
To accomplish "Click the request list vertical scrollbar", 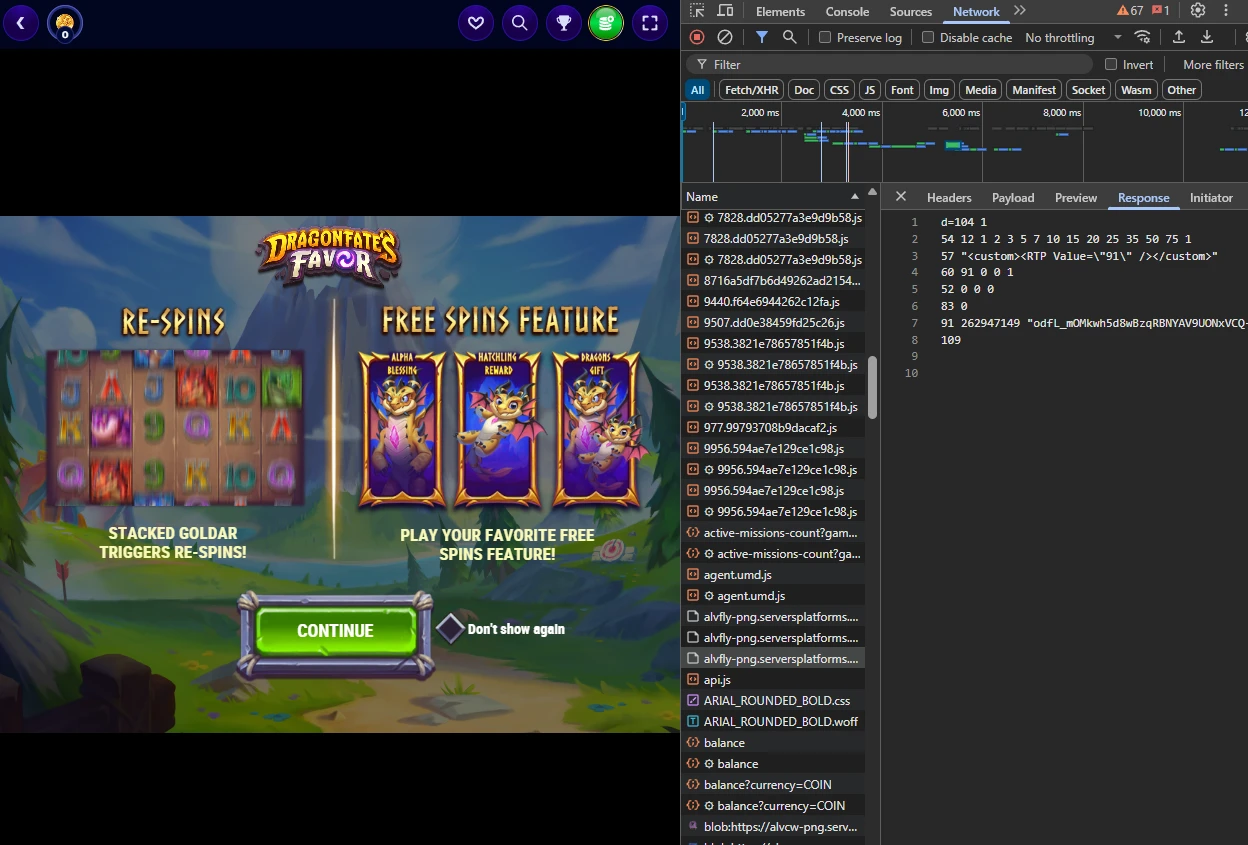I will pyautogui.click(x=872, y=386).
